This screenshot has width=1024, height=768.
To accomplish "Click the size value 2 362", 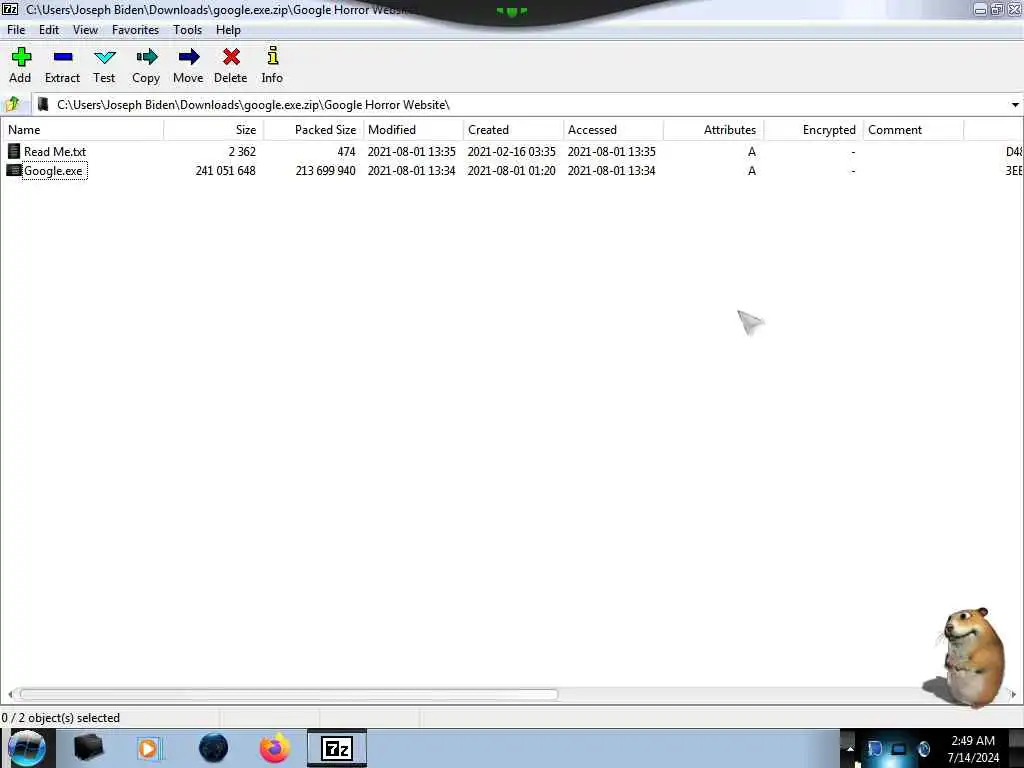I will pyautogui.click(x=242, y=152).
